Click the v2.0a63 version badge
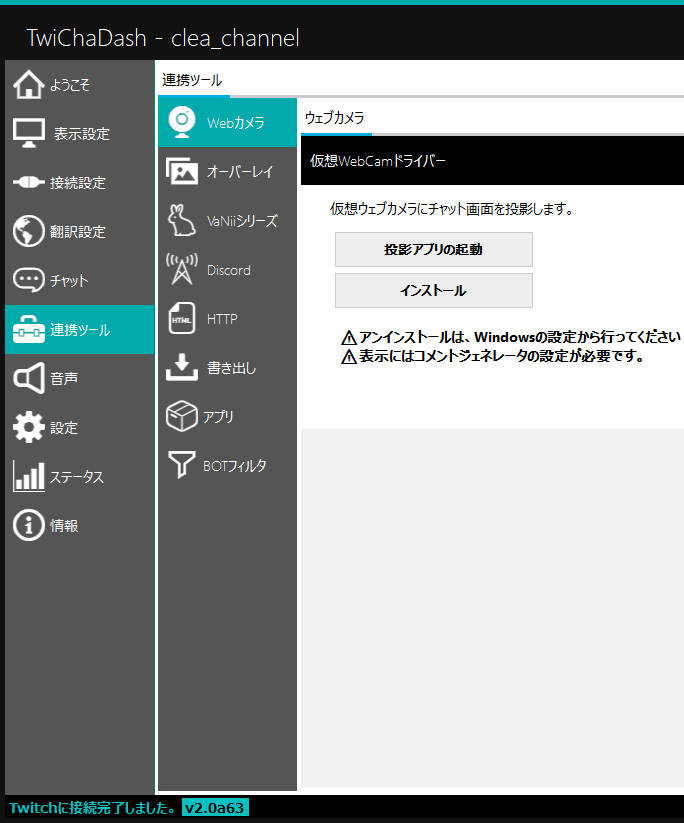Image resolution: width=684 pixels, height=823 pixels. pyautogui.click(x=215, y=807)
